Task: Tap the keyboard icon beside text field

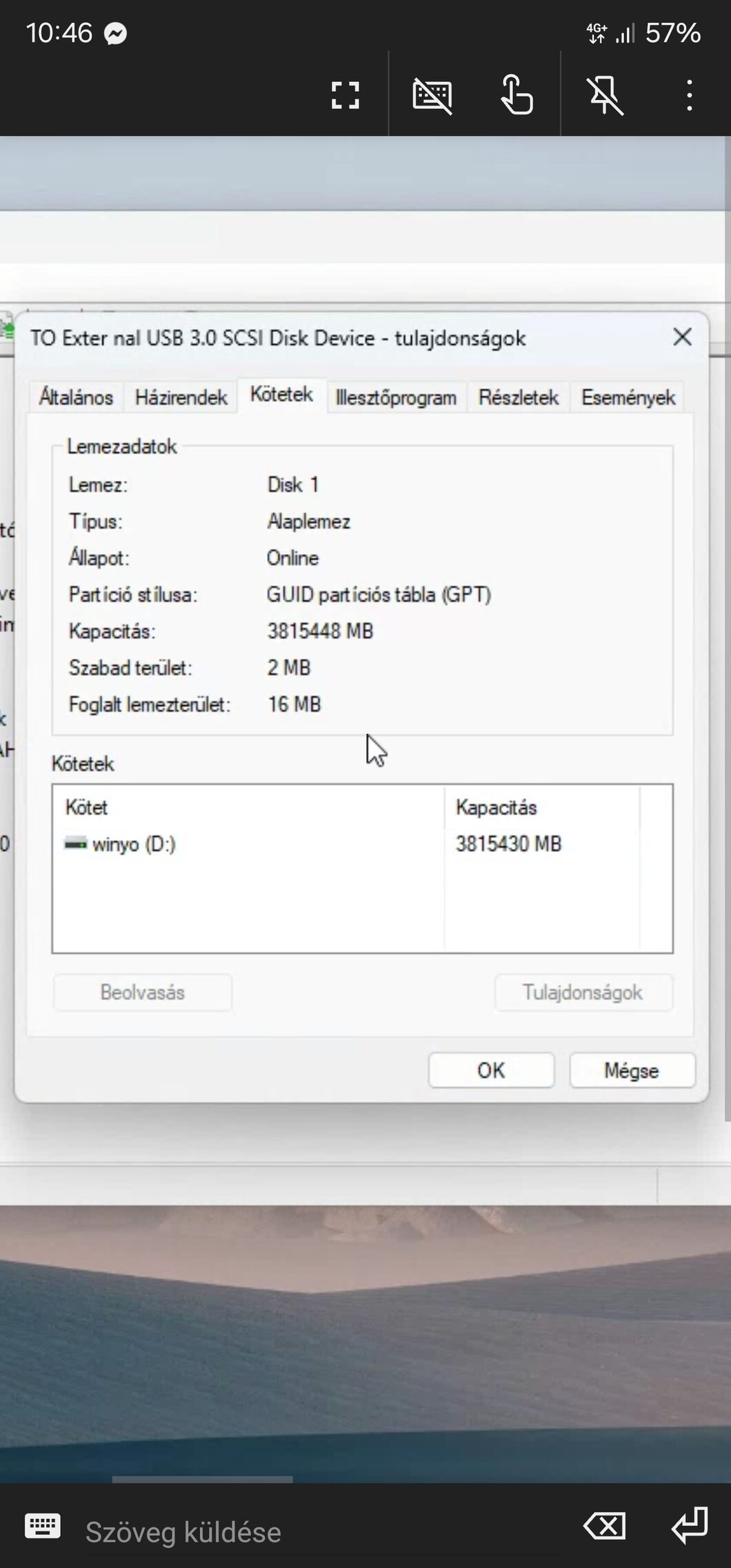Action: point(43,1526)
